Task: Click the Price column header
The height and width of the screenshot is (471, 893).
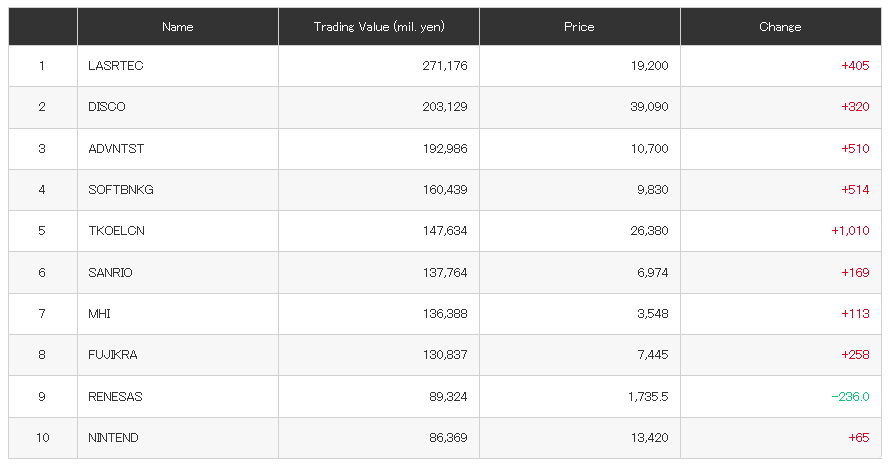Action: (x=580, y=27)
